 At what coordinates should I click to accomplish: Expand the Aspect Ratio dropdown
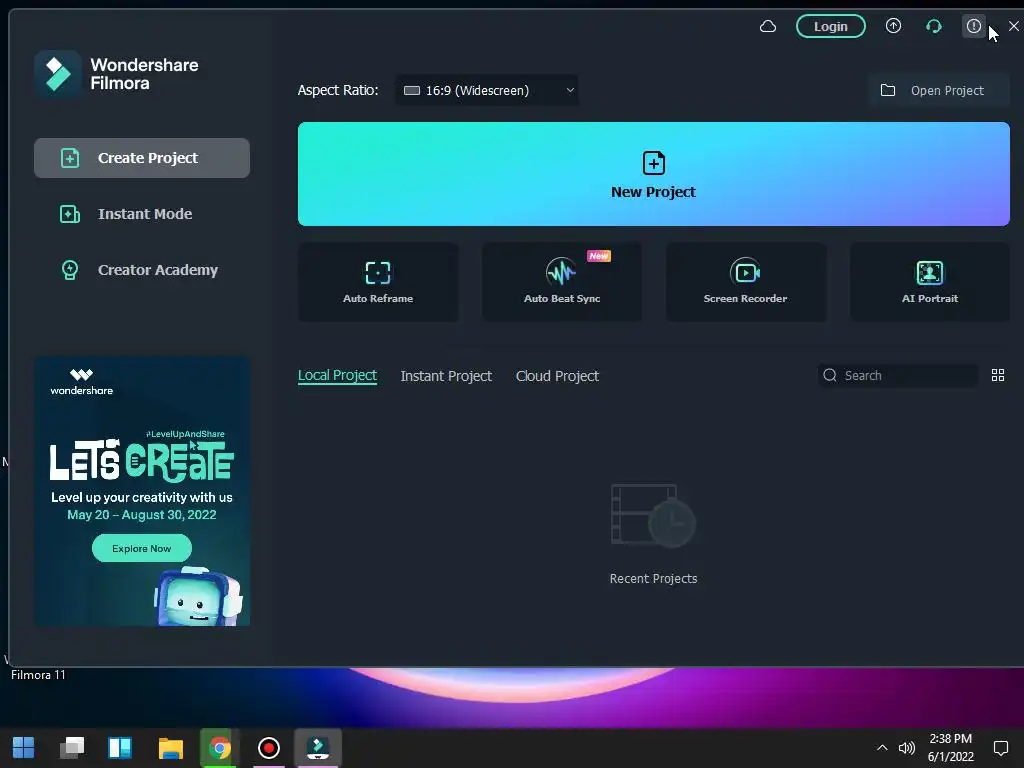(487, 90)
